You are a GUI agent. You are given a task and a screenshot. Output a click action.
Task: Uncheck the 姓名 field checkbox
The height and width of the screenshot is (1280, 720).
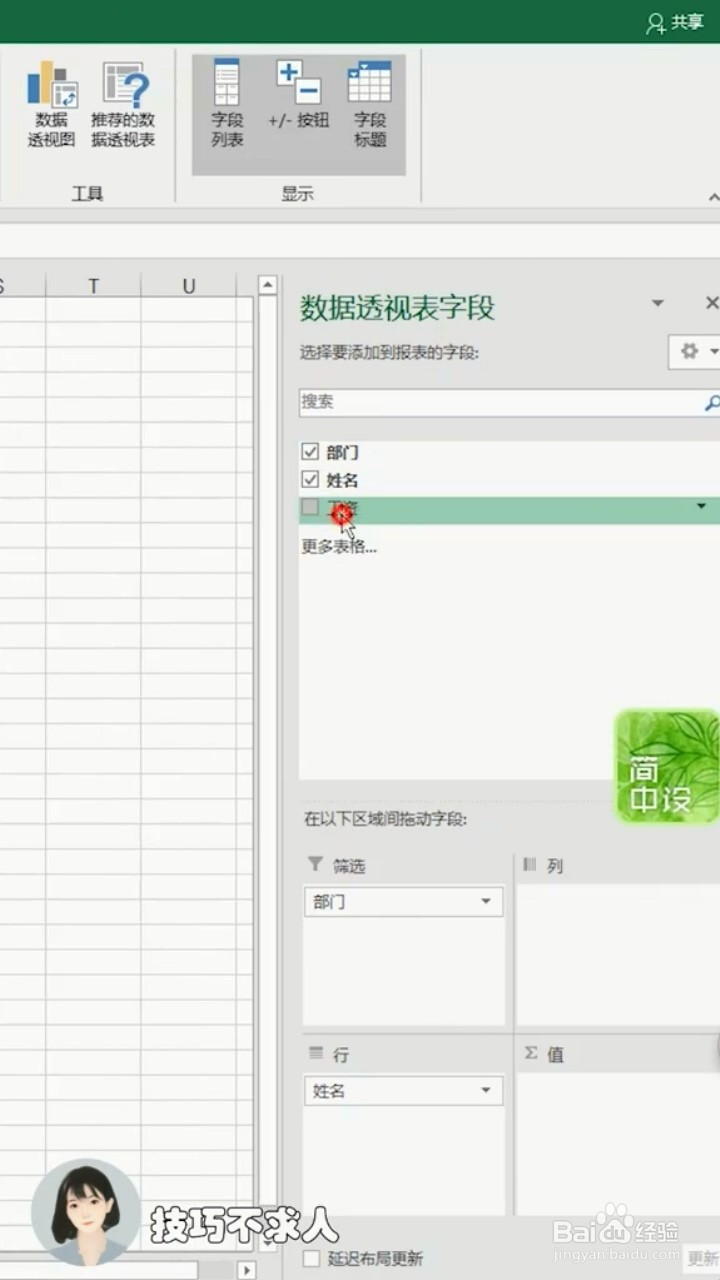[x=310, y=480]
